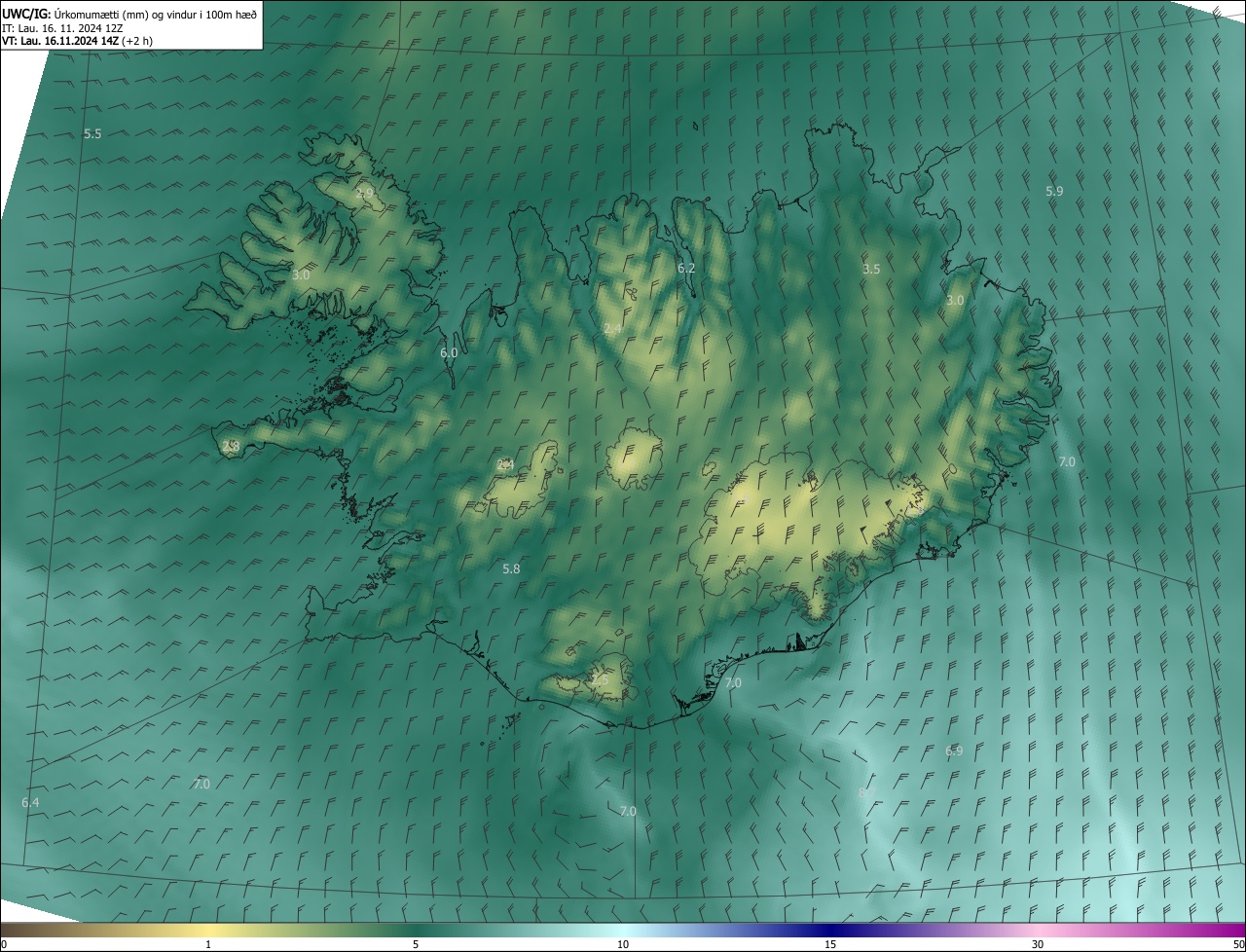
Task: Click the 6.0 value in Hrútafjörður bay
Action: (449, 353)
